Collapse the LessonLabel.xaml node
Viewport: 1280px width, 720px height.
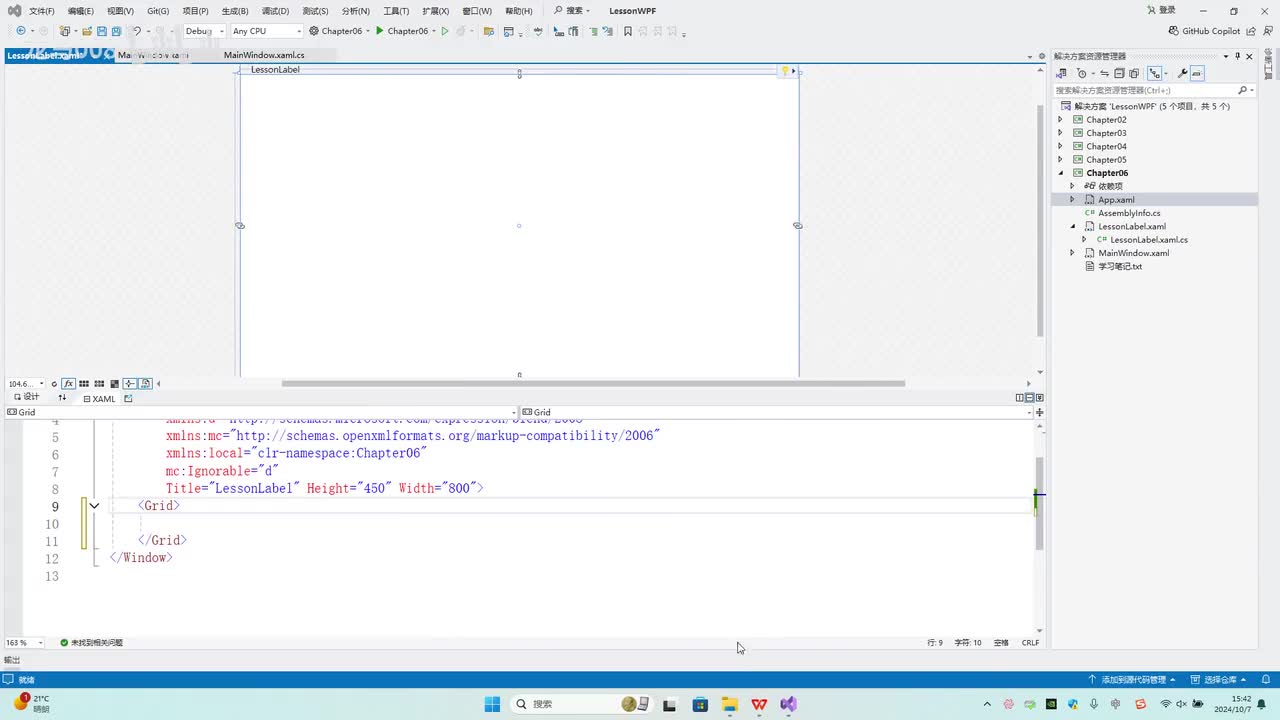tap(1072, 226)
